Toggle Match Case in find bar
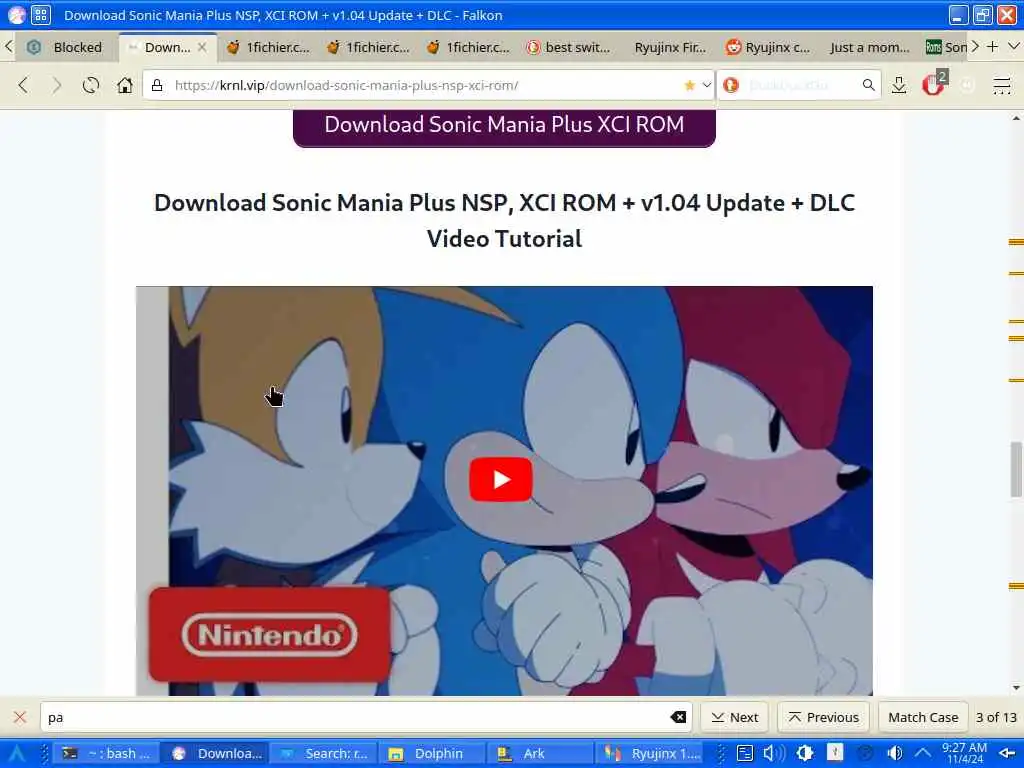 pos(923,717)
